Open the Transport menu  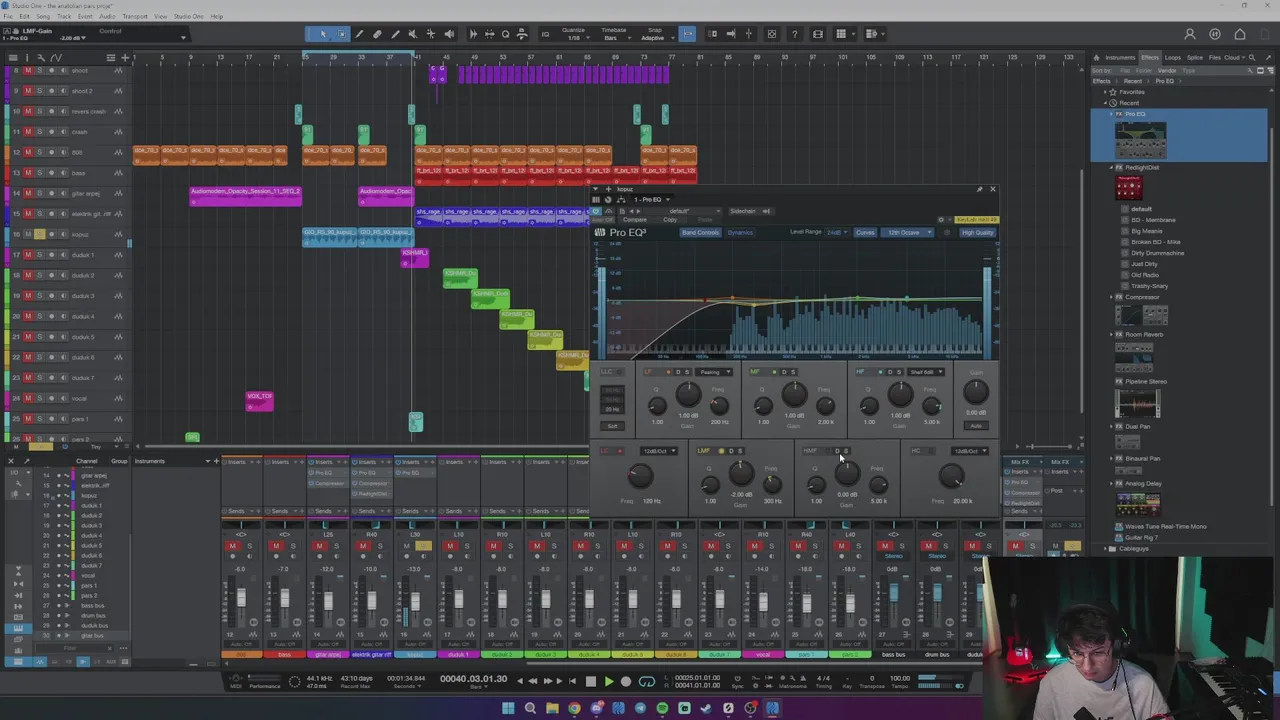[134, 17]
